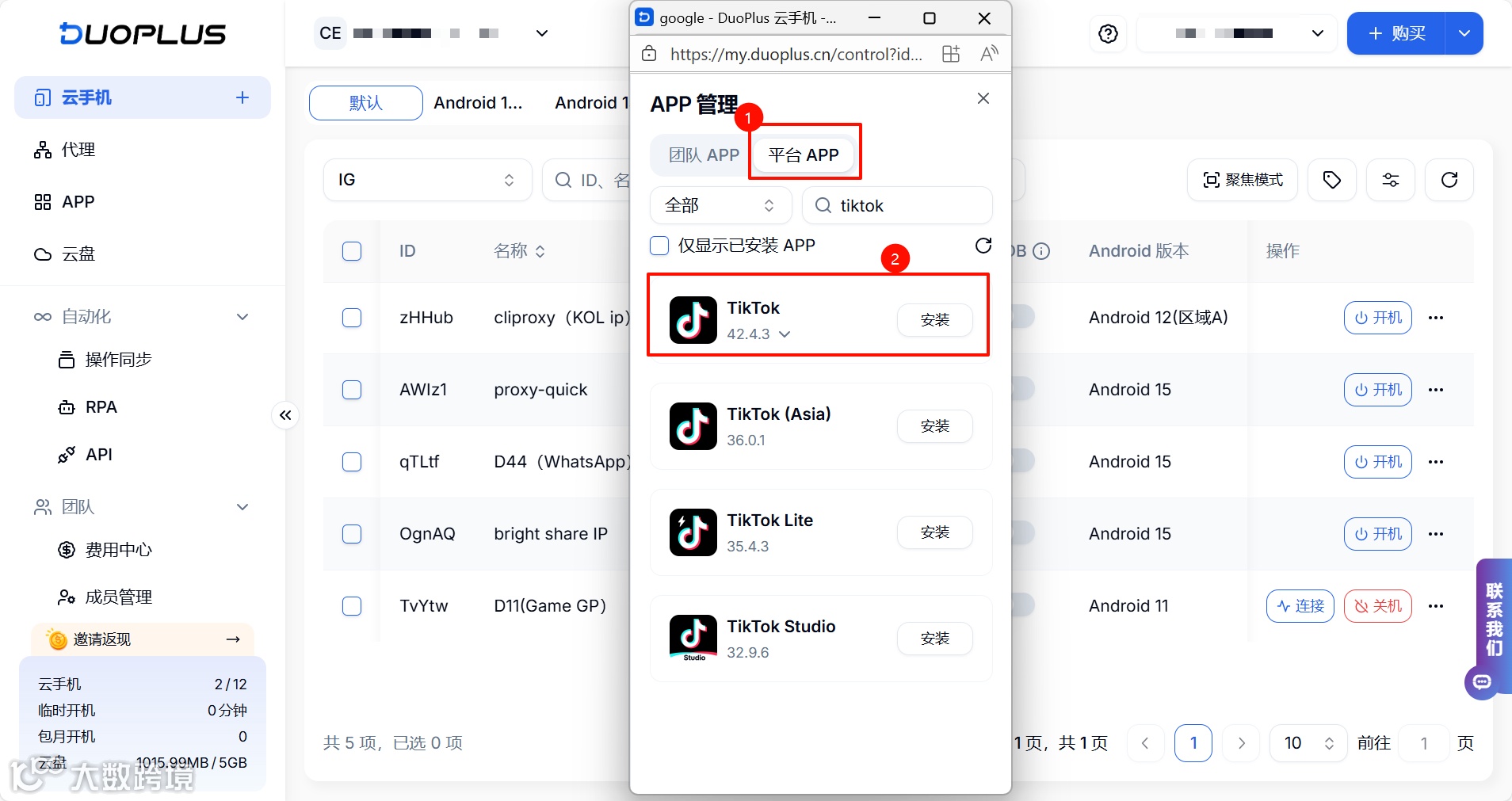Refresh the APP management list
The height and width of the screenshot is (801, 1512).
point(983,246)
